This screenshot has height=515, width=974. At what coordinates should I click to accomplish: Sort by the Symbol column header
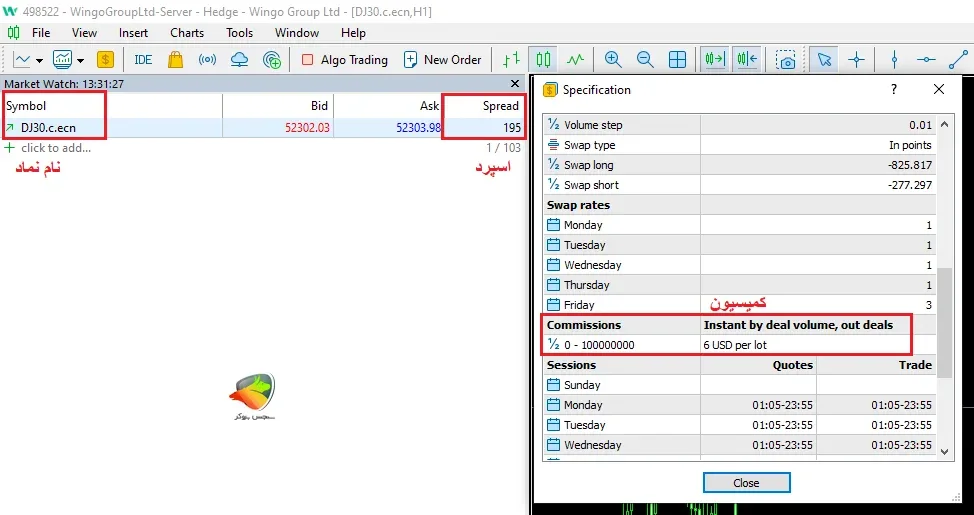pos(112,106)
